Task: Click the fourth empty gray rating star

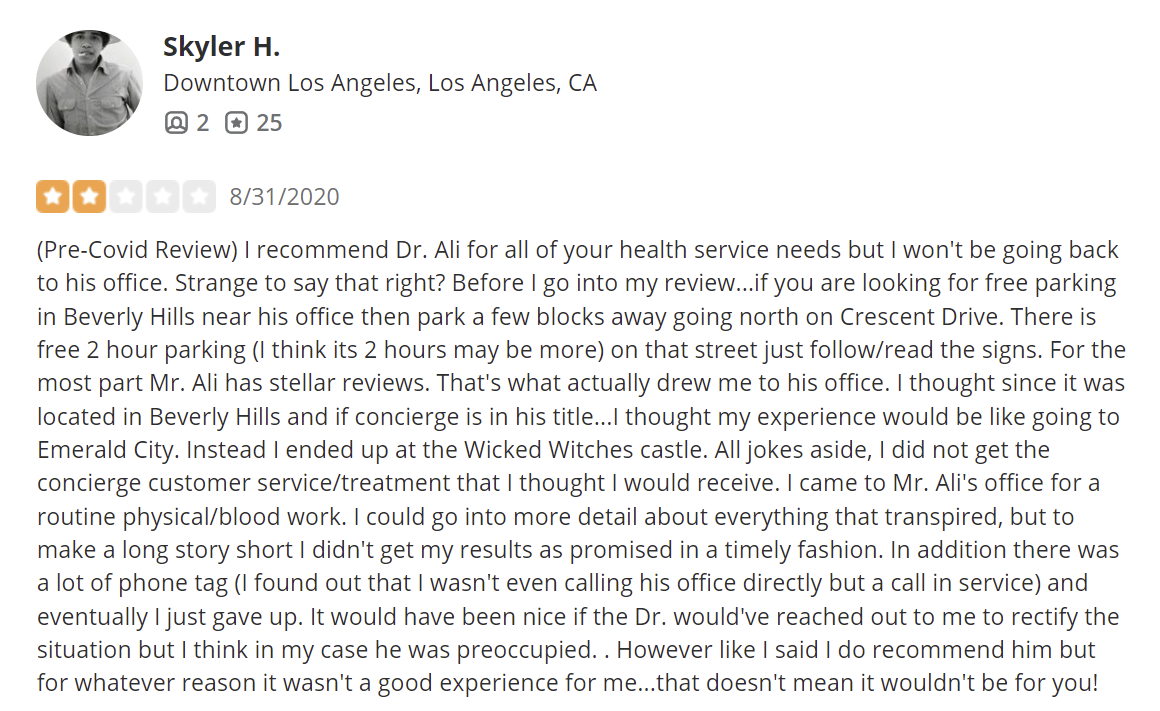Action: click(x=162, y=197)
